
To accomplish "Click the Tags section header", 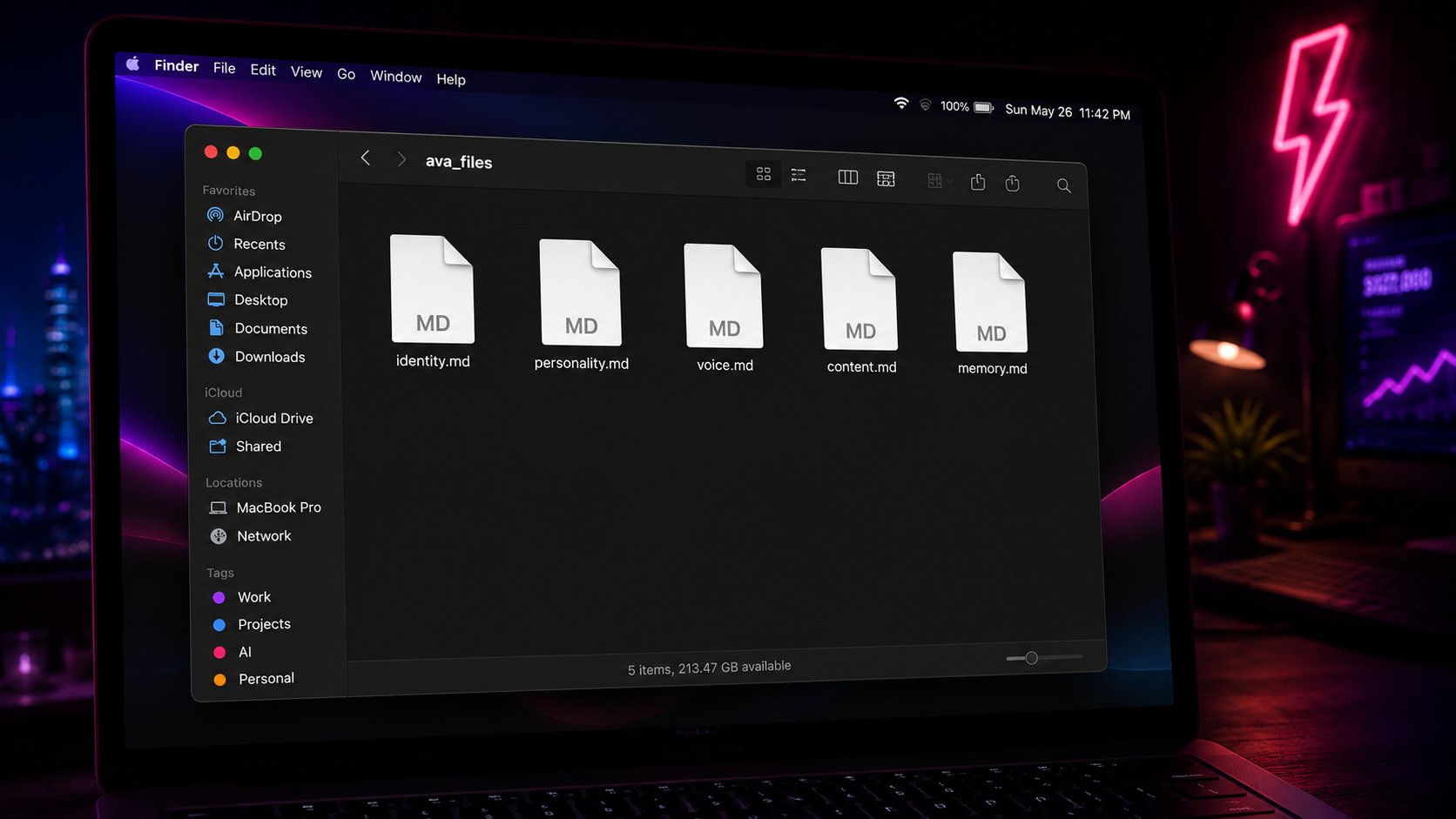I will tap(220, 573).
